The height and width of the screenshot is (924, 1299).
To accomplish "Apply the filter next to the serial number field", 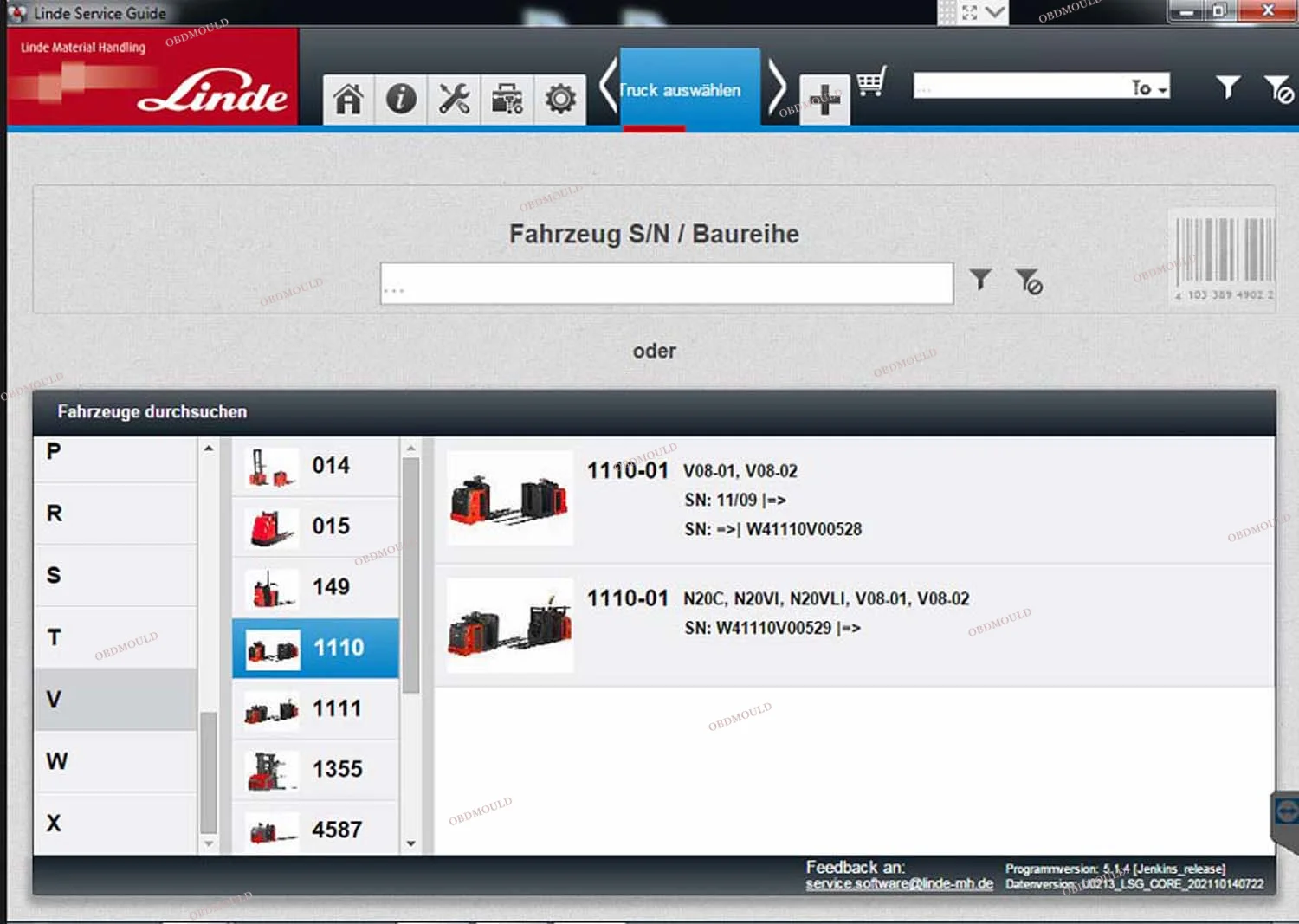I will point(980,279).
